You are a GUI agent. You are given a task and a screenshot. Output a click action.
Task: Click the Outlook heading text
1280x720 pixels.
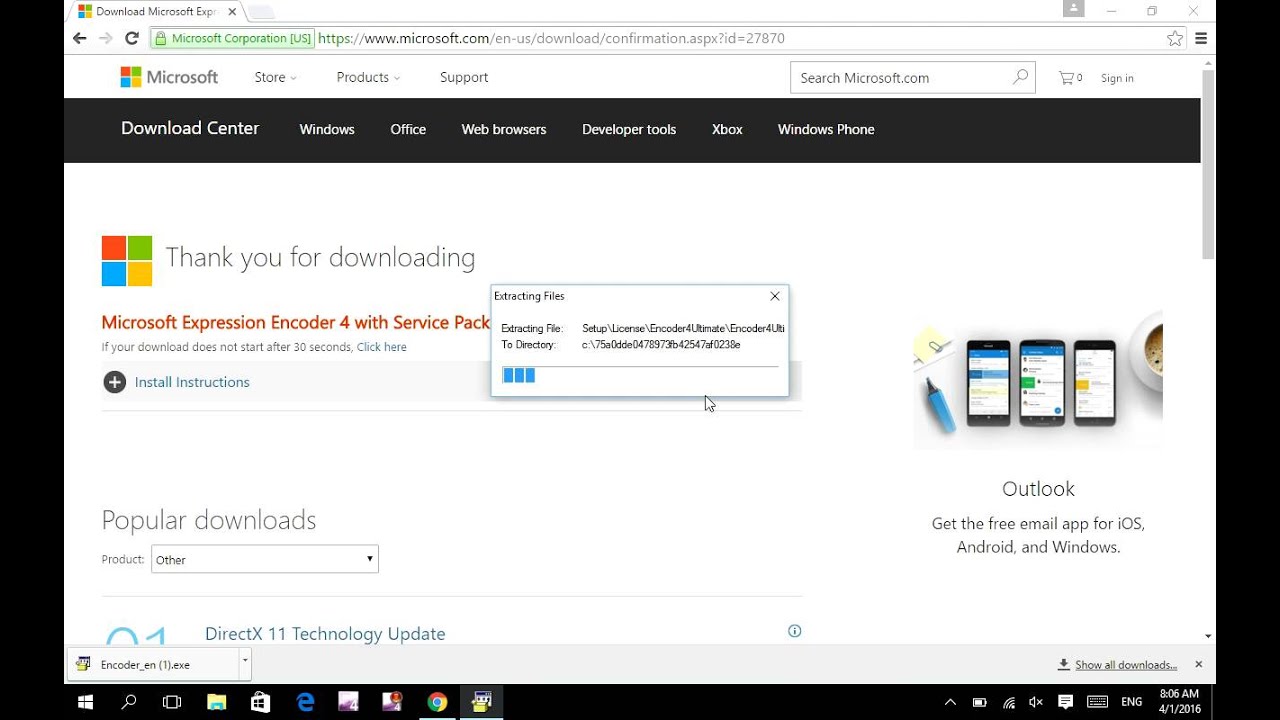click(x=1038, y=489)
